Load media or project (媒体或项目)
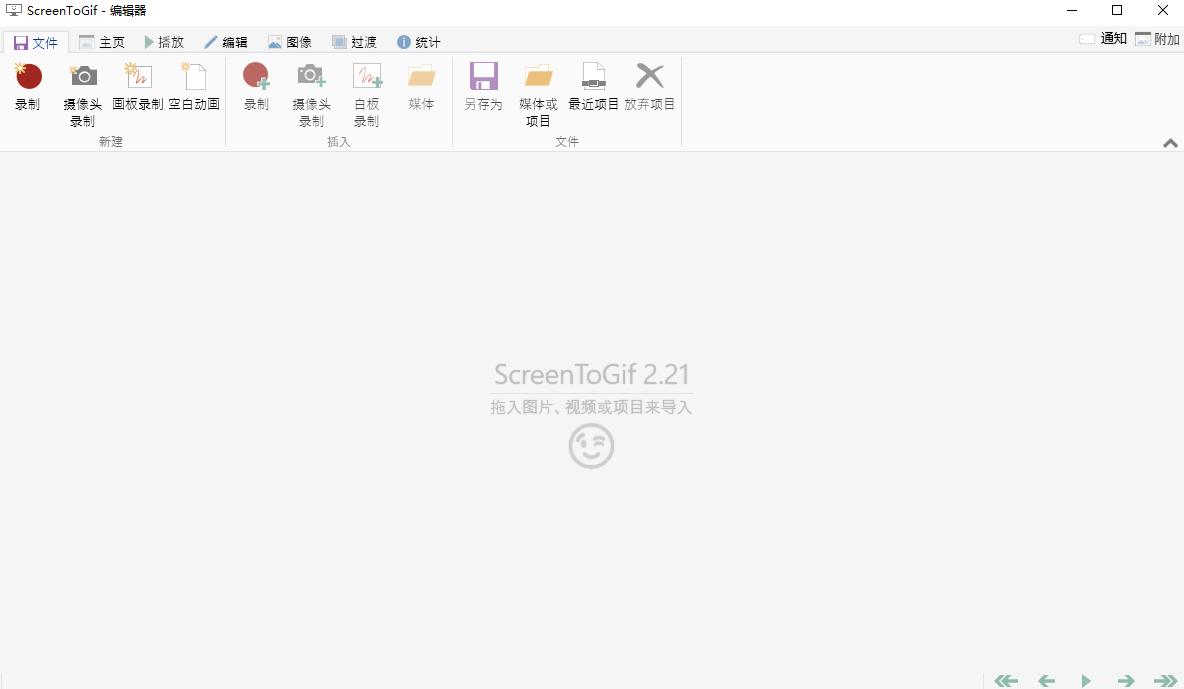 tap(538, 94)
